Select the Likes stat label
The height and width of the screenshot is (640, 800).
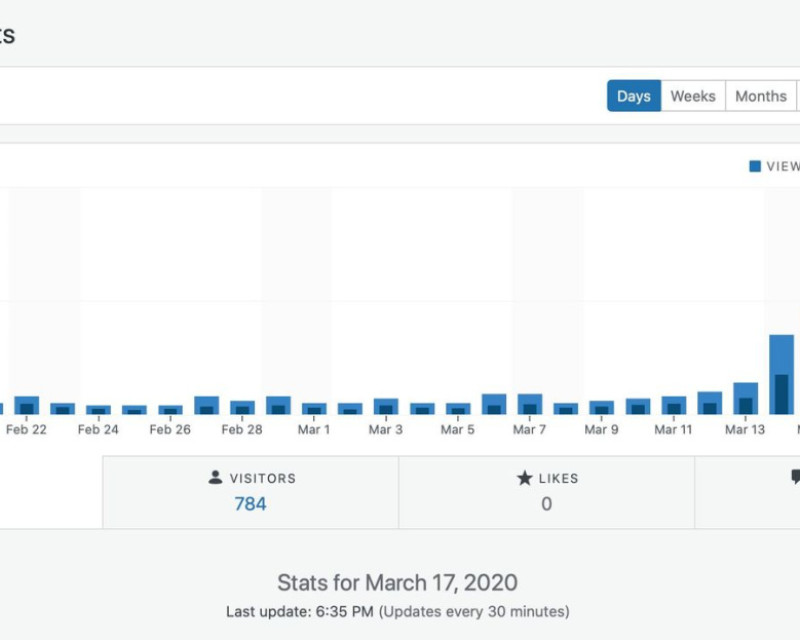pos(558,478)
